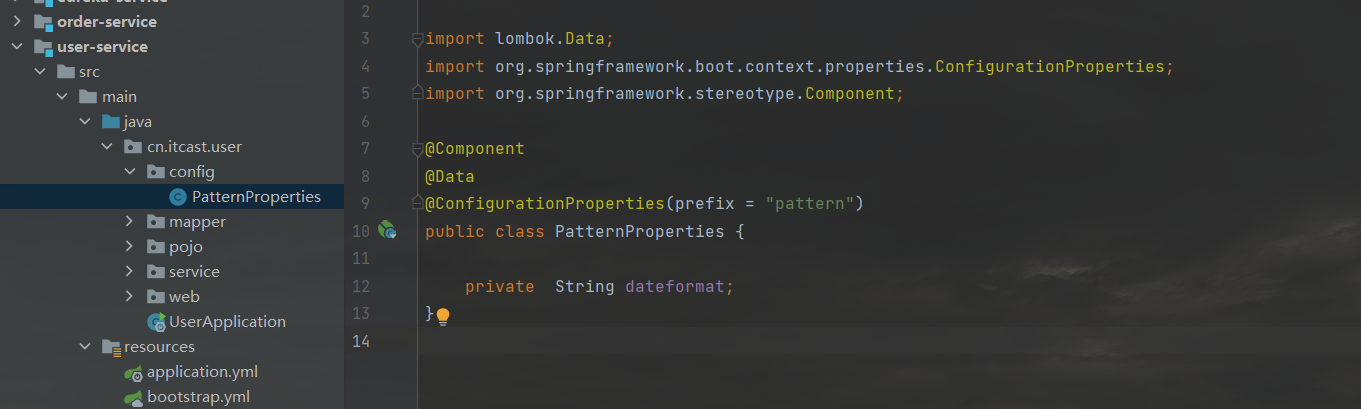Open the PatternProperties class file icon
This screenshot has height=409, width=1361.
point(178,197)
